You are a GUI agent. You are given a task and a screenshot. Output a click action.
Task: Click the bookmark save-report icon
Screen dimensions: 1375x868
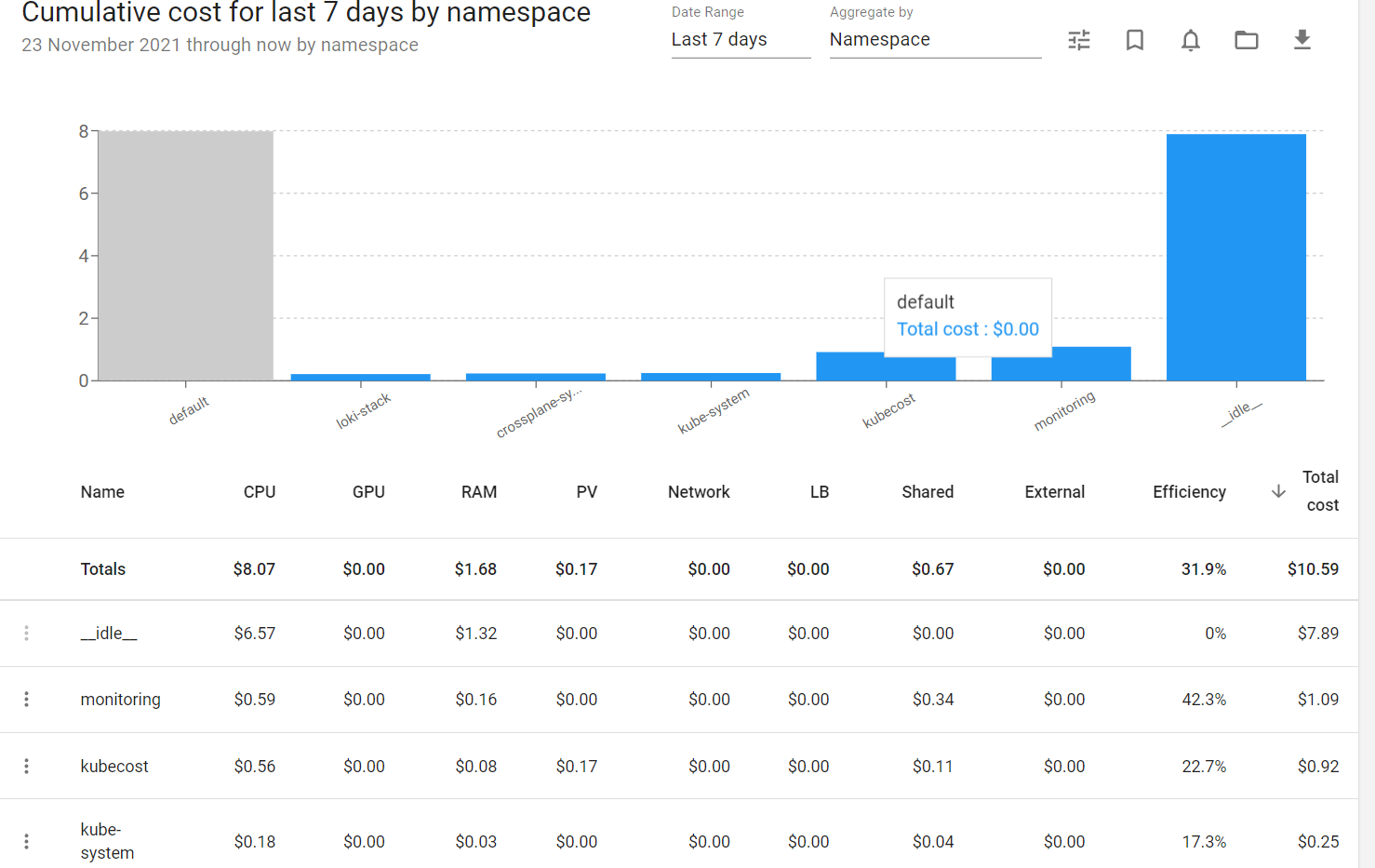pos(1135,40)
